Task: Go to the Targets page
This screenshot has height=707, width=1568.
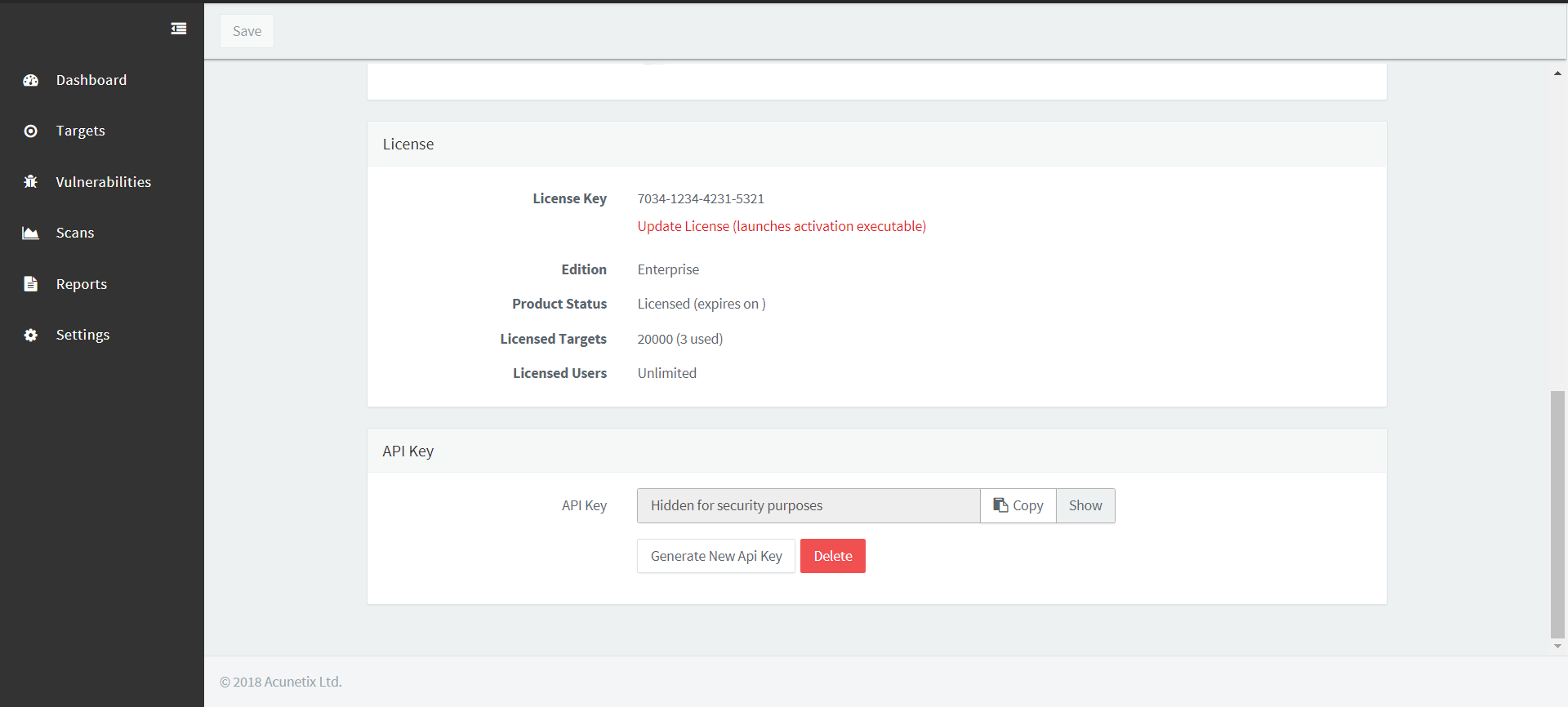Action: (81, 131)
